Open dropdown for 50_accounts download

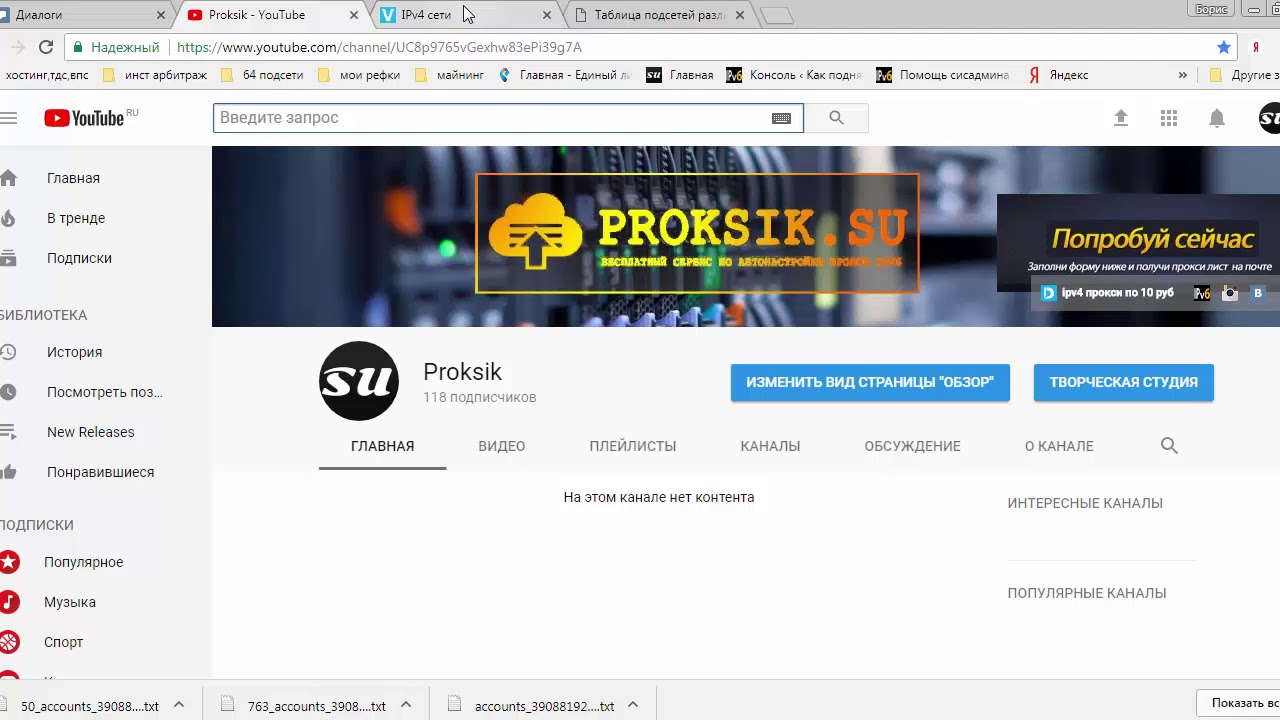[x=179, y=705]
